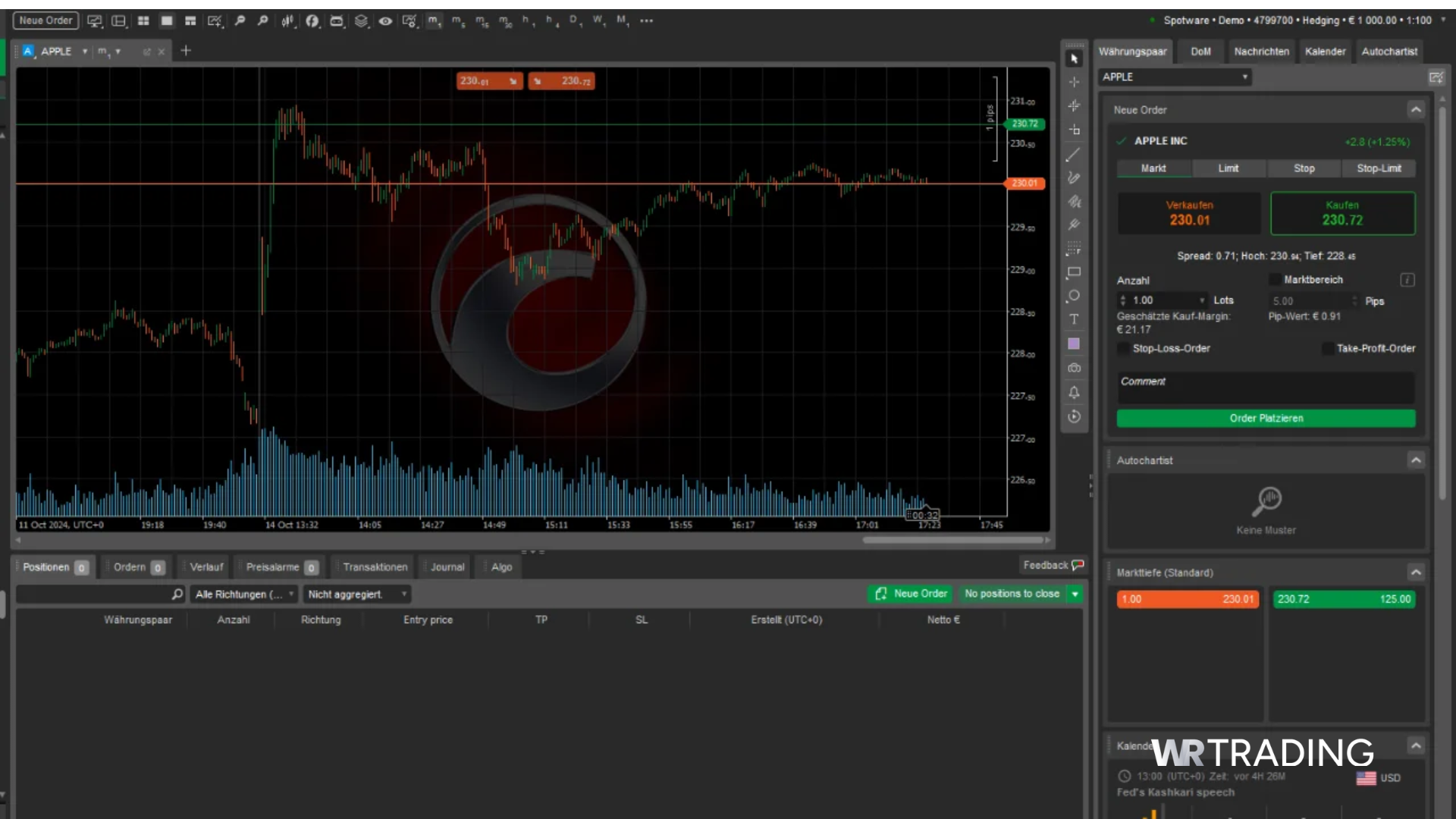Viewport: 1456px width, 819px height.
Task: Open market replay icon in drawing toolbar
Action: 1074,416
